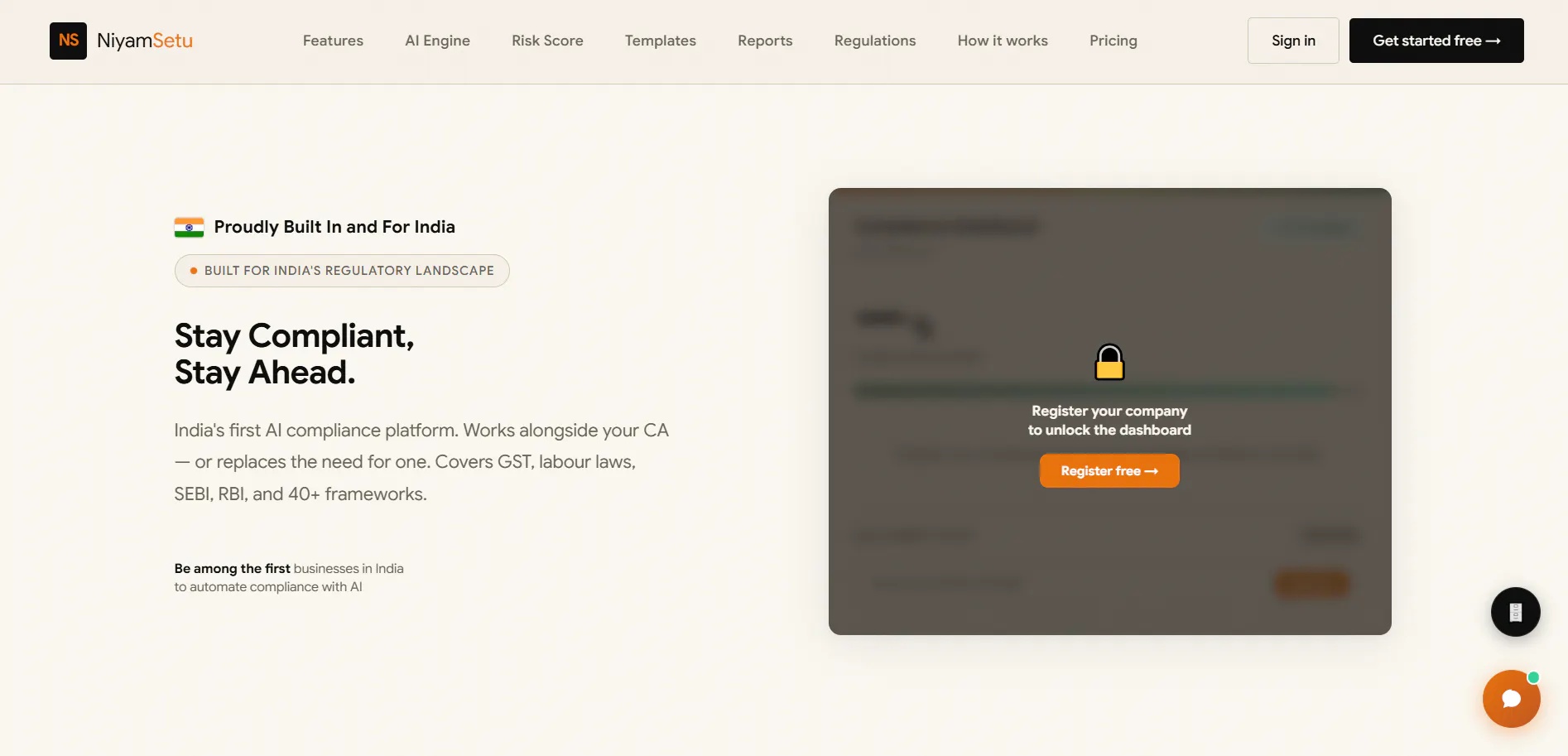Click the blurred dashboard preview heading

(946, 225)
